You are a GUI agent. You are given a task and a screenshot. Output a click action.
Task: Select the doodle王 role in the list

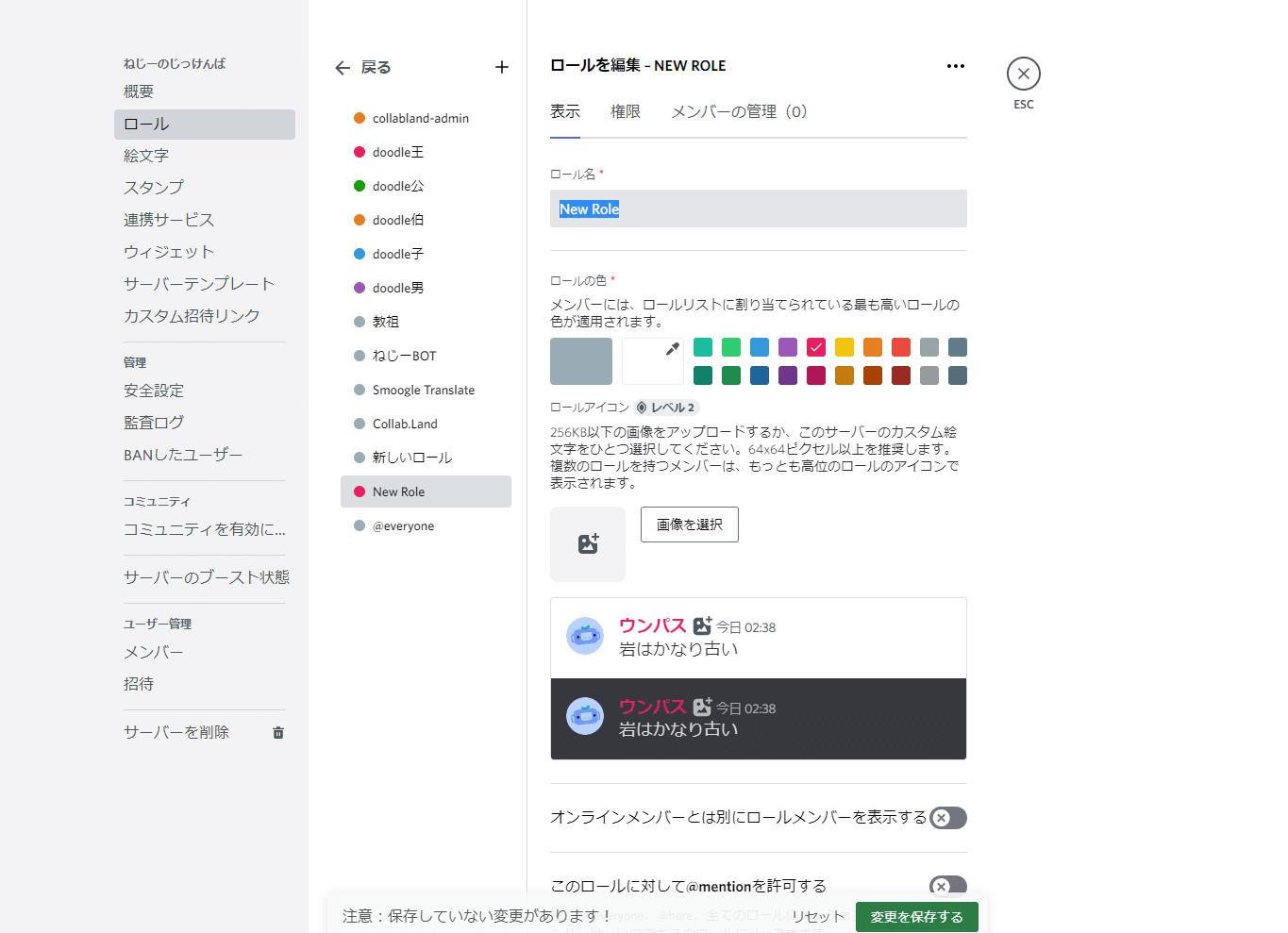coord(396,152)
